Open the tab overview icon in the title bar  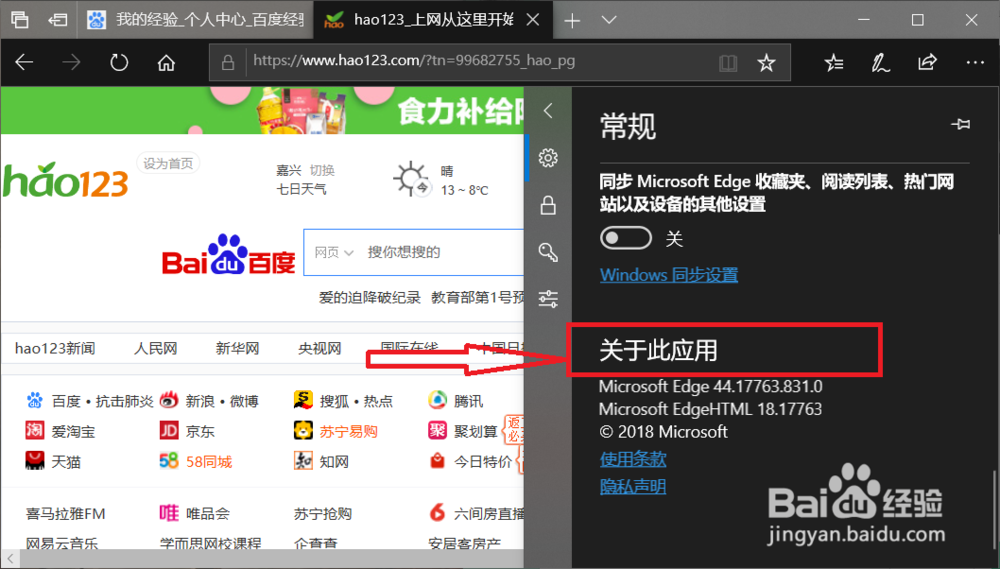20,20
